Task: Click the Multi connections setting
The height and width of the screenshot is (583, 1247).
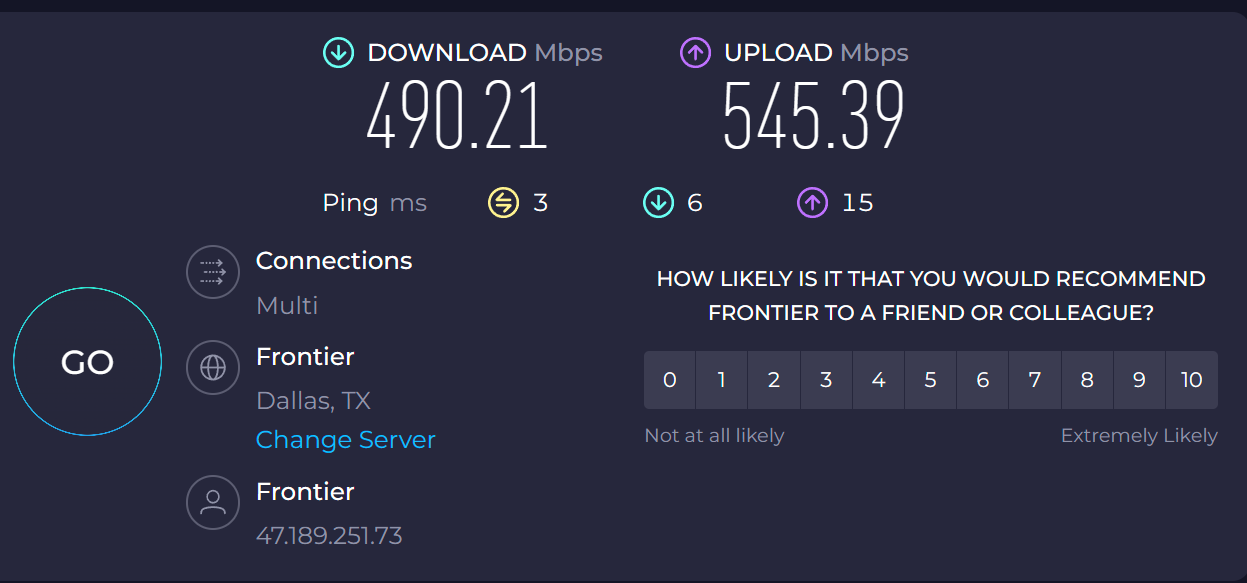Action: click(x=287, y=305)
